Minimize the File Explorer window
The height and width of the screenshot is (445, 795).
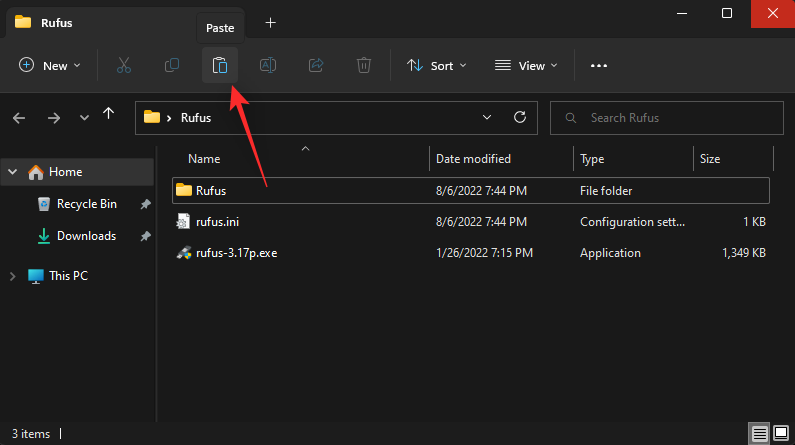click(x=682, y=13)
